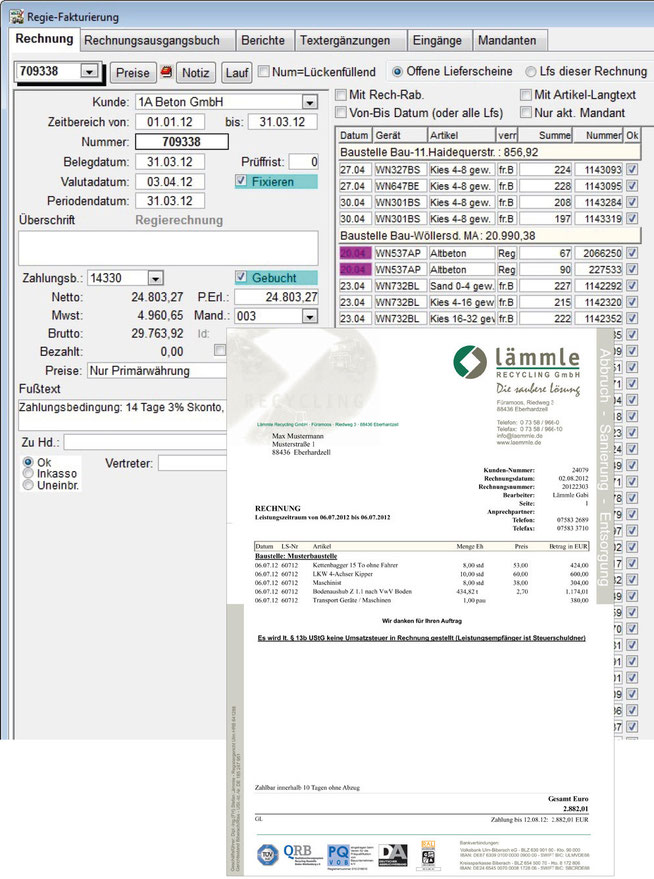
Task: Toggle the Fixieren checkbox
Action: click(x=241, y=181)
